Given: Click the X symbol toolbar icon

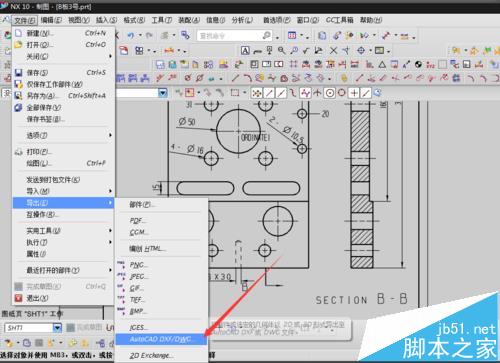Looking at the screenshot, I should (333, 51).
